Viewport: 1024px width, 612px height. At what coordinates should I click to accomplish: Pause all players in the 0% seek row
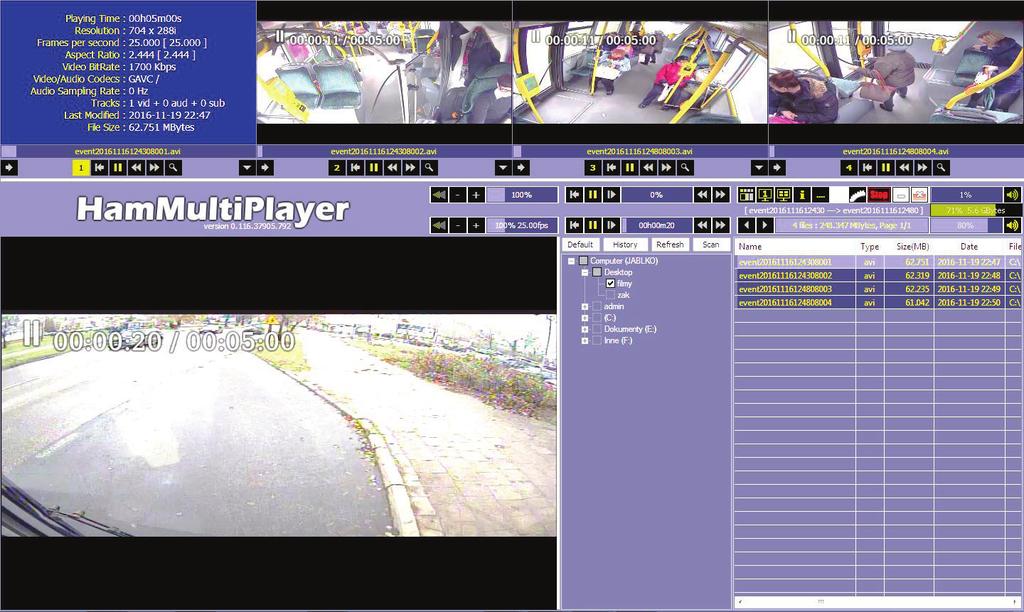tap(592, 195)
